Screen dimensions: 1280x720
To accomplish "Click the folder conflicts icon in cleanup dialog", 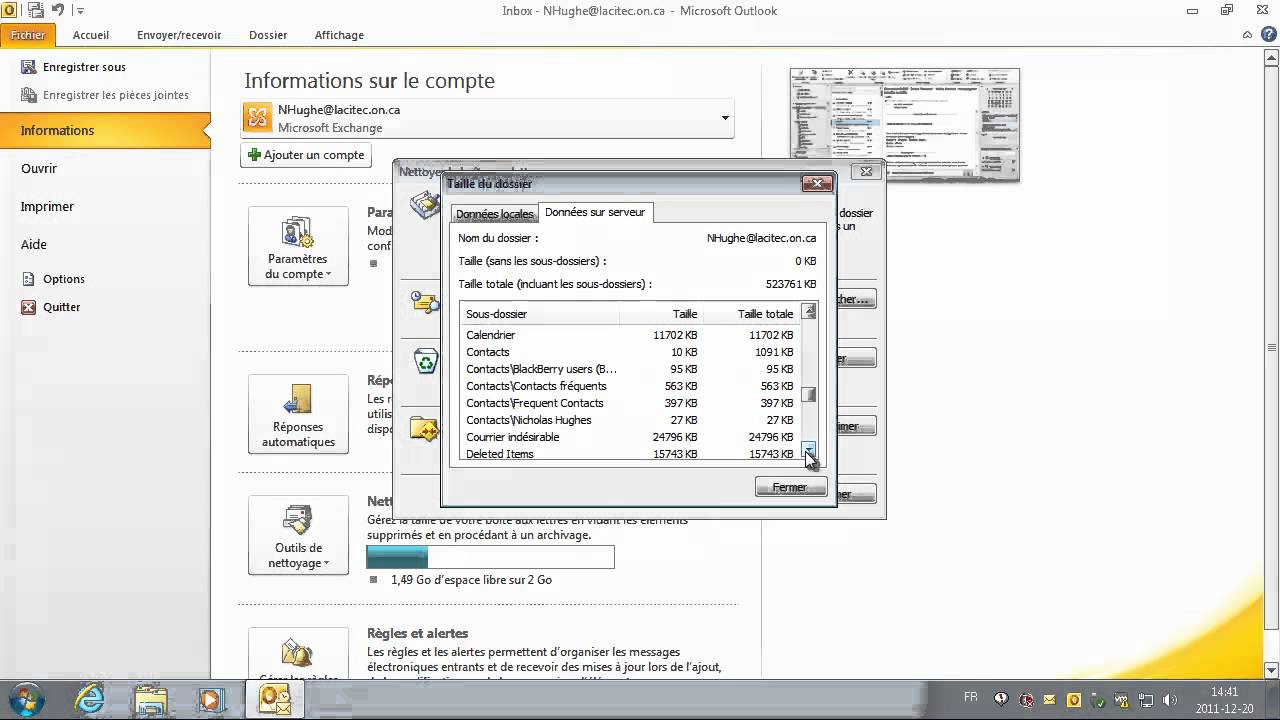I will pos(425,430).
